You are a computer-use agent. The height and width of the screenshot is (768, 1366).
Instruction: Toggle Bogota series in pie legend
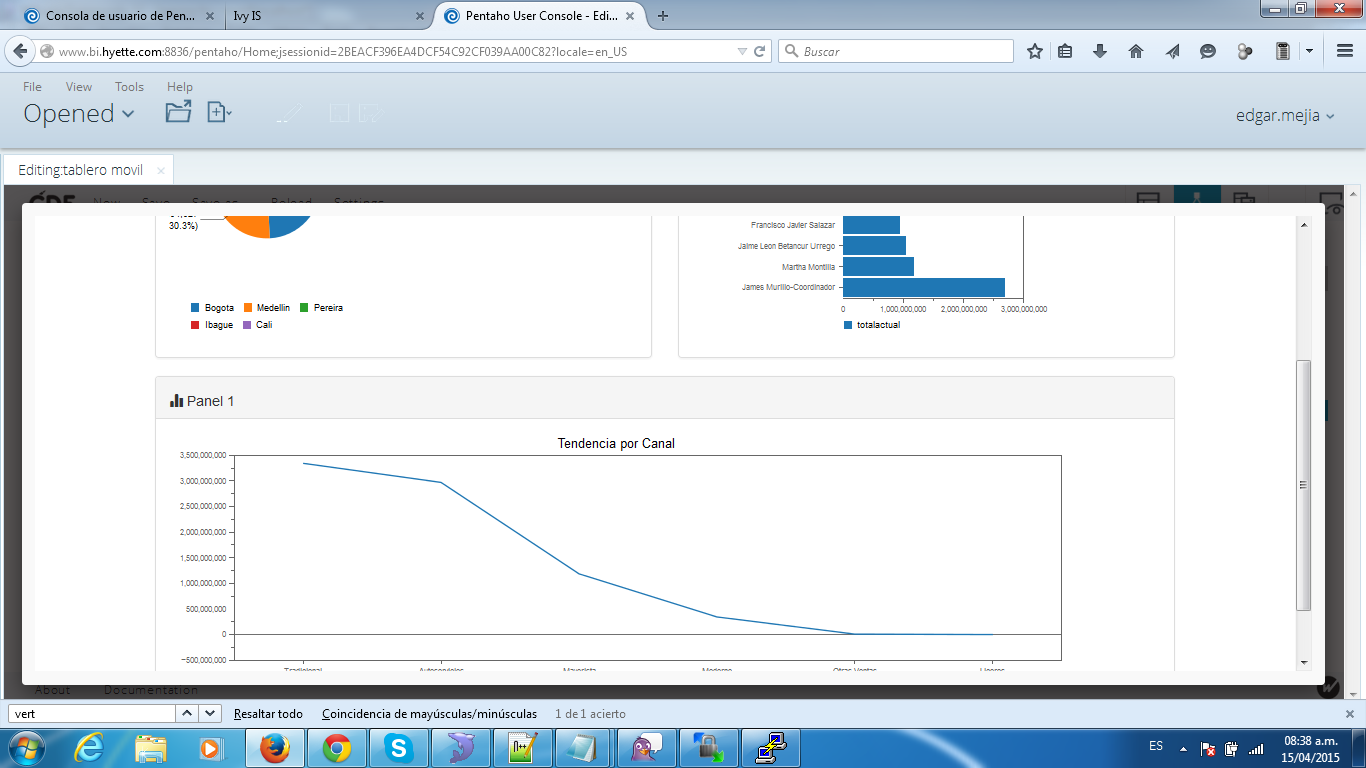pyautogui.click(x=212, y=308)
